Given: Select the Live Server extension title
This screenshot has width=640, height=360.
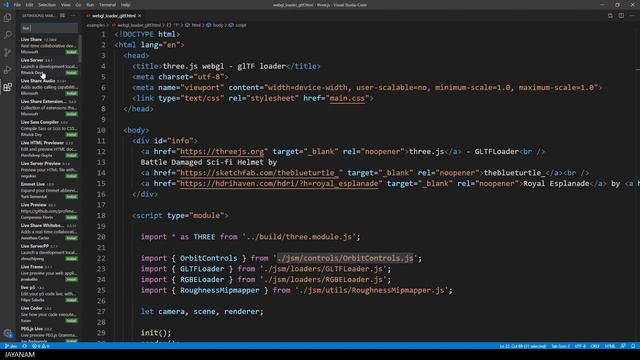Looking at the screenshot, I should pyautogui.click(x=32, y=60).
